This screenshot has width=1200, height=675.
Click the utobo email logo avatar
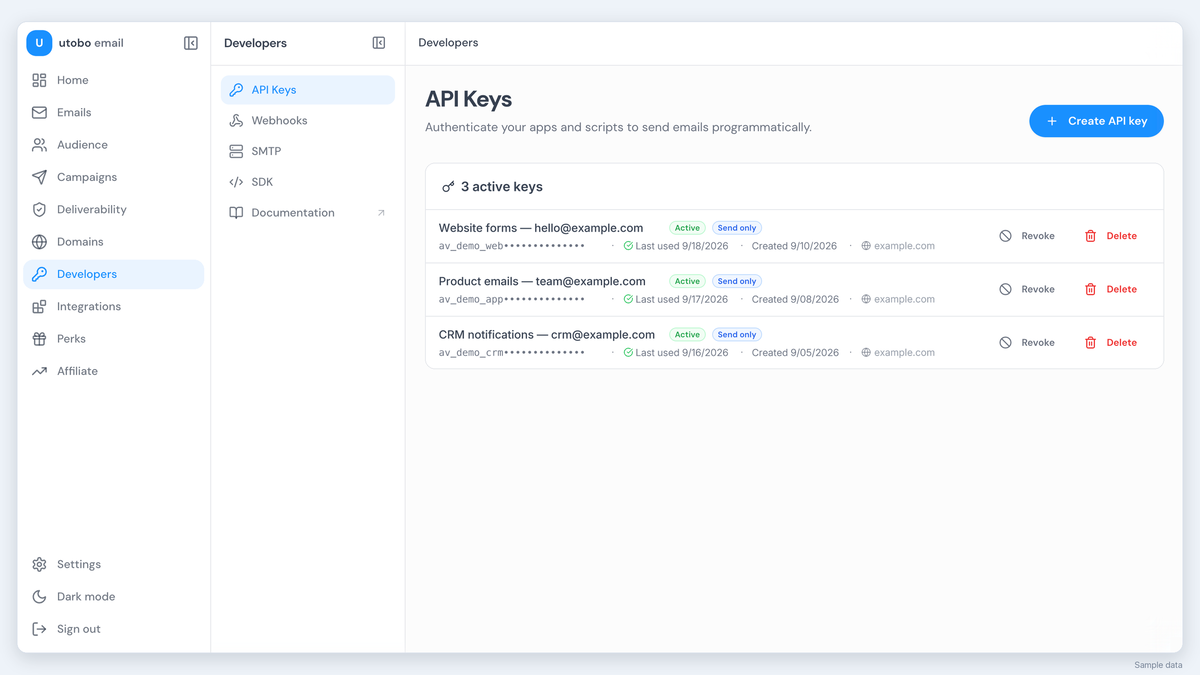pos(39,43)
